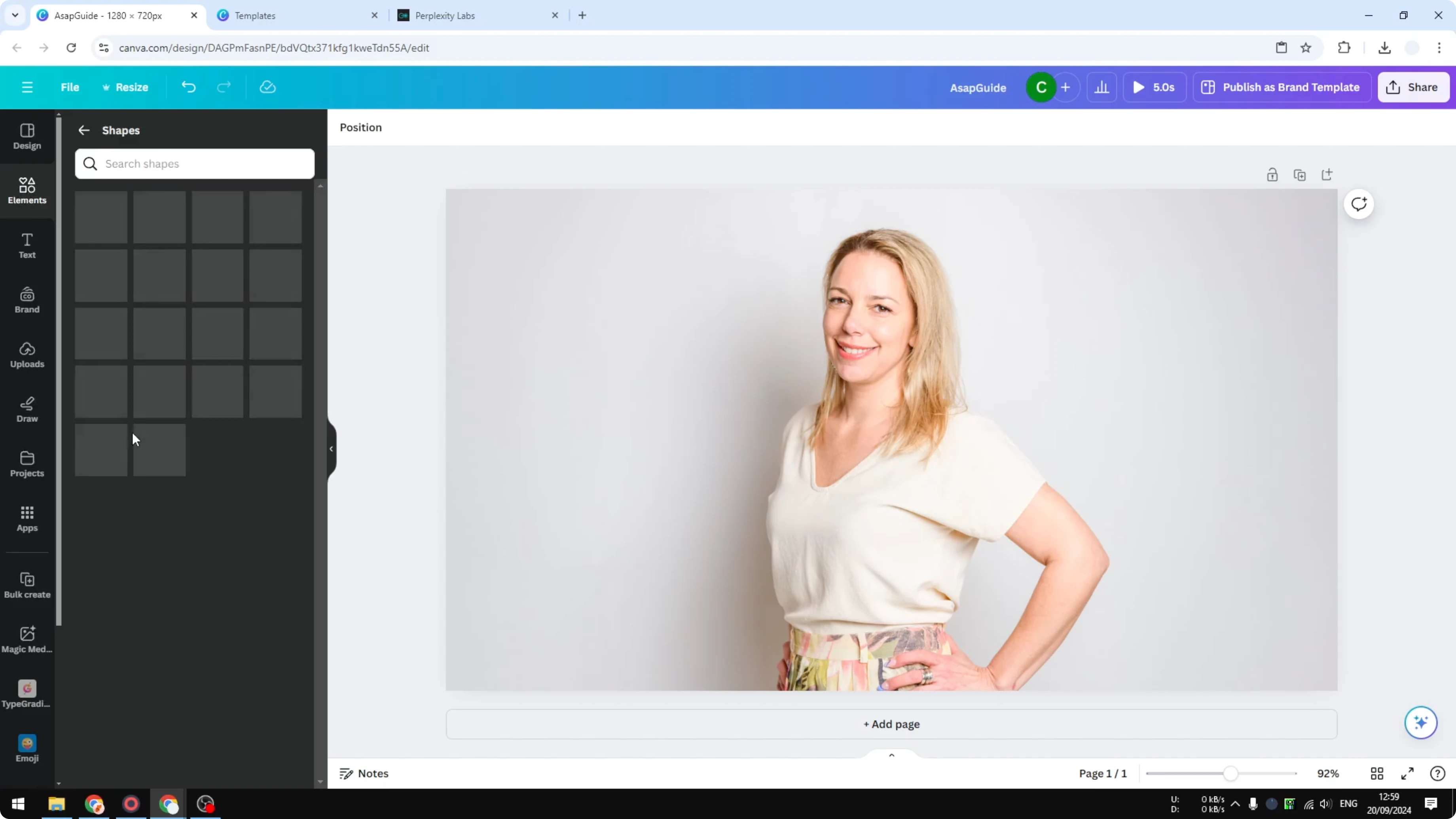Screen dimensions: 1456x819
Task: Open the Share dialog
Action: pyautogui.click(x=1413, y=87)
